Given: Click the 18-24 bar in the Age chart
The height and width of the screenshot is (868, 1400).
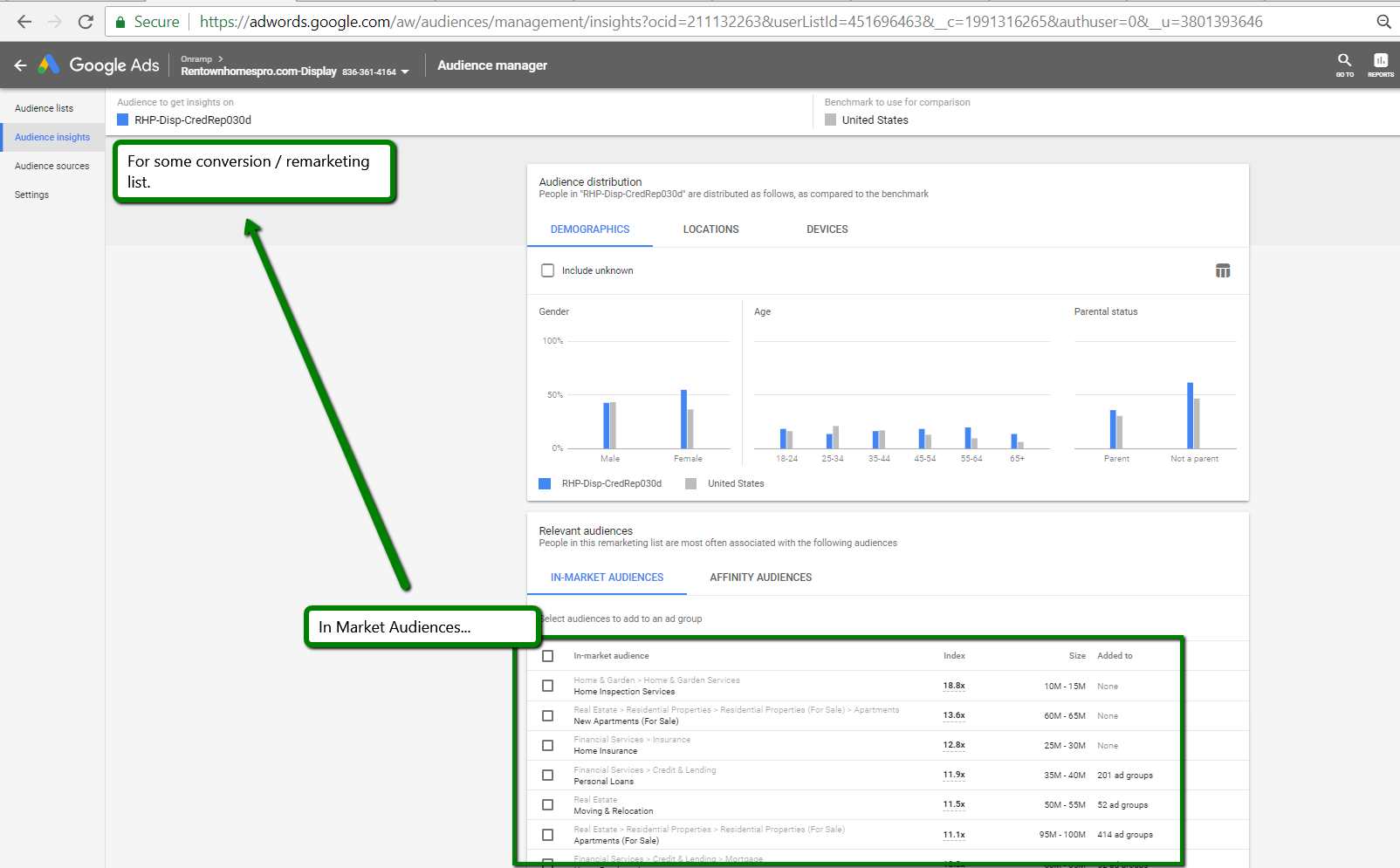Looking at the screenshot, I should click(x=783, y=439).
